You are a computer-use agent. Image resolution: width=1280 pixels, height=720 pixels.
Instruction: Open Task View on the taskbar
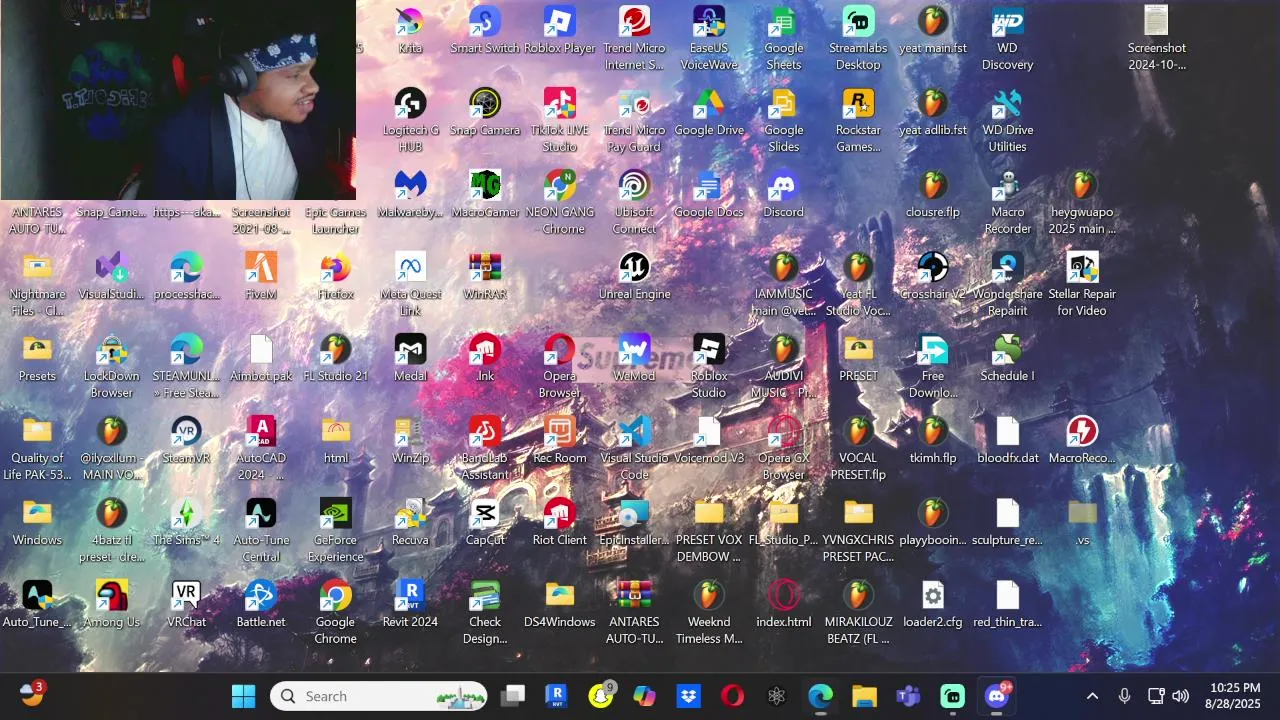click(x=513, y=696)
